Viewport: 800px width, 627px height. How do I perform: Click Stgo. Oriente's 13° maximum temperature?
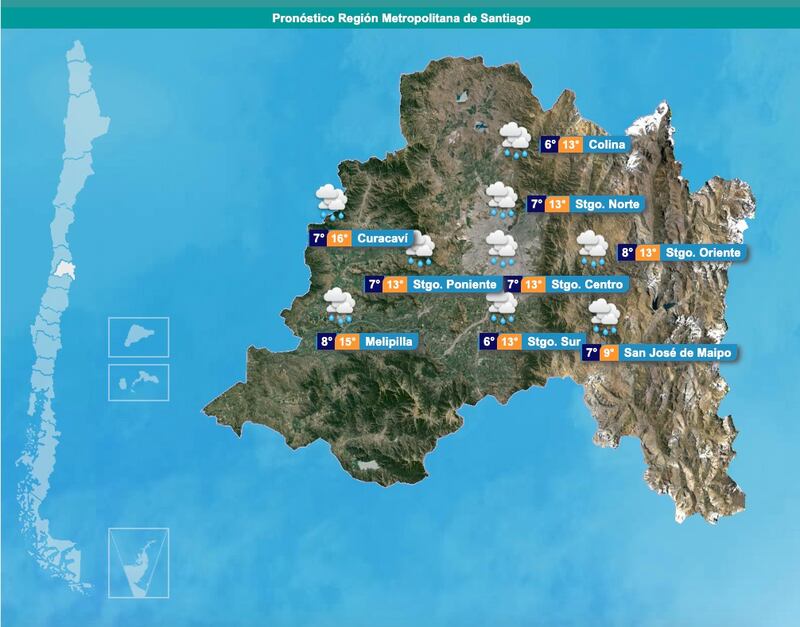(x=648, y=253)
